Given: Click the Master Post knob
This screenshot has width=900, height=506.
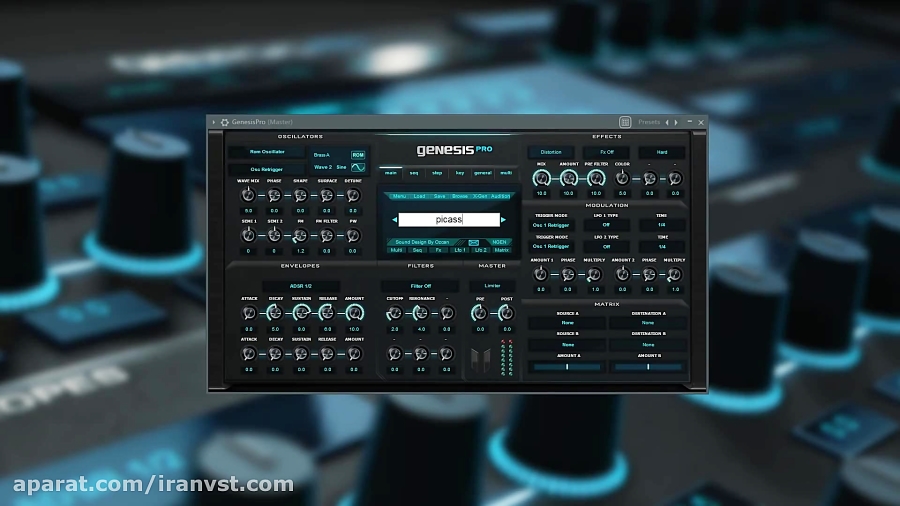Looking at the screenshot, I should point(506,313).
